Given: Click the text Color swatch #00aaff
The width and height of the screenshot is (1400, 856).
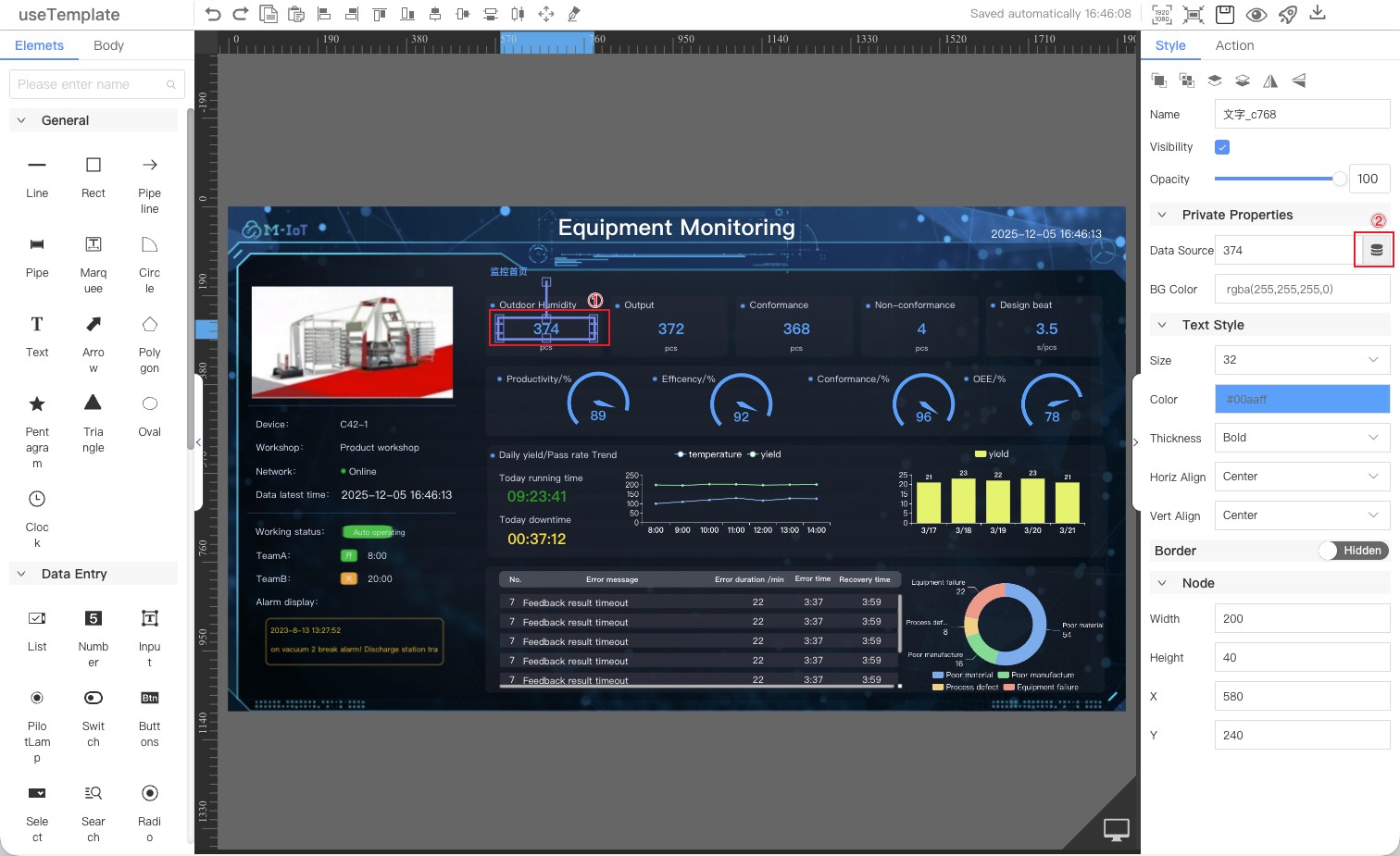Looking at the screenshot, I should (1301, 399).
